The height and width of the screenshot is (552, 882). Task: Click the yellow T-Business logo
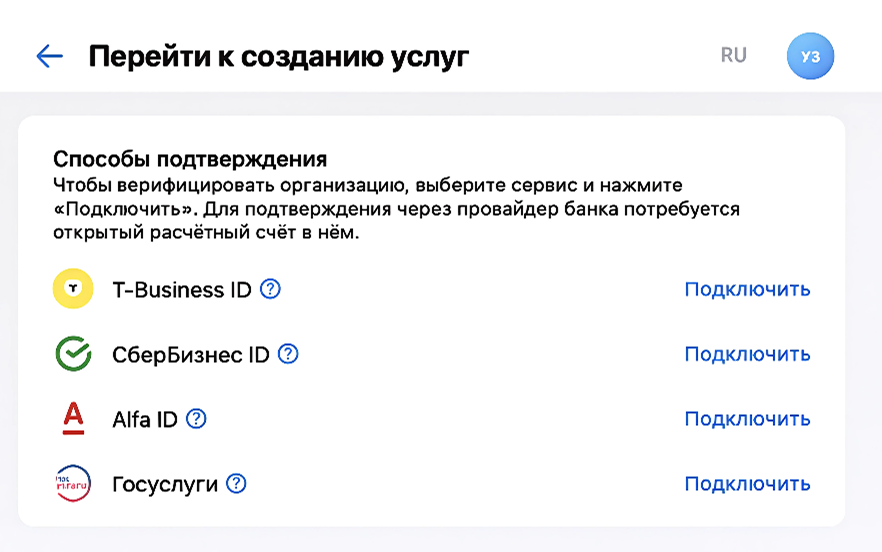point(73,289)
